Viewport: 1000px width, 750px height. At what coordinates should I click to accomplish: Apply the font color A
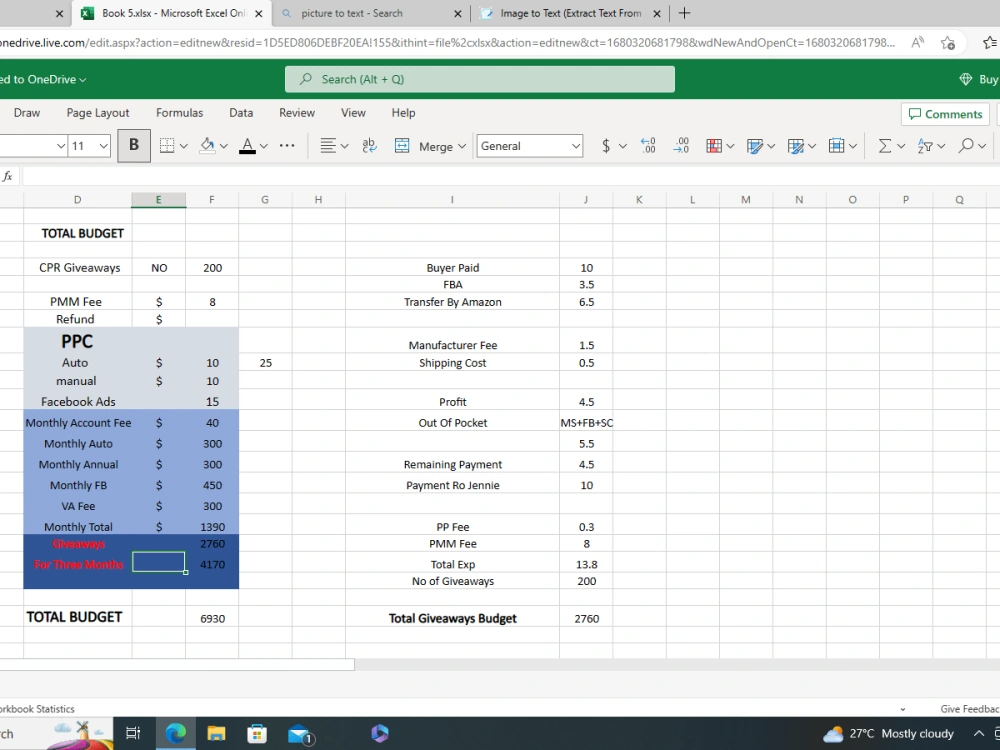tap(247, 146)
